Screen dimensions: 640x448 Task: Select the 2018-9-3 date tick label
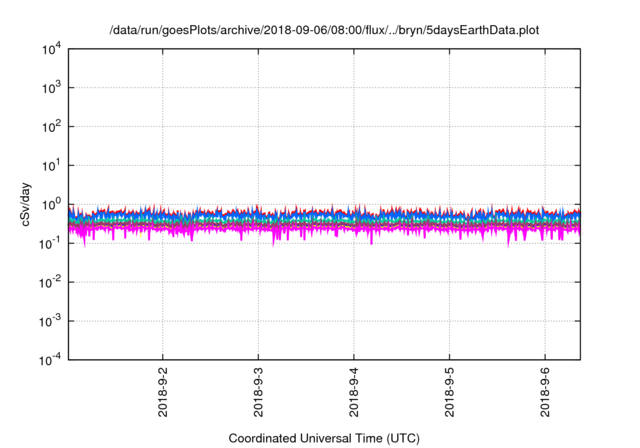258,395
